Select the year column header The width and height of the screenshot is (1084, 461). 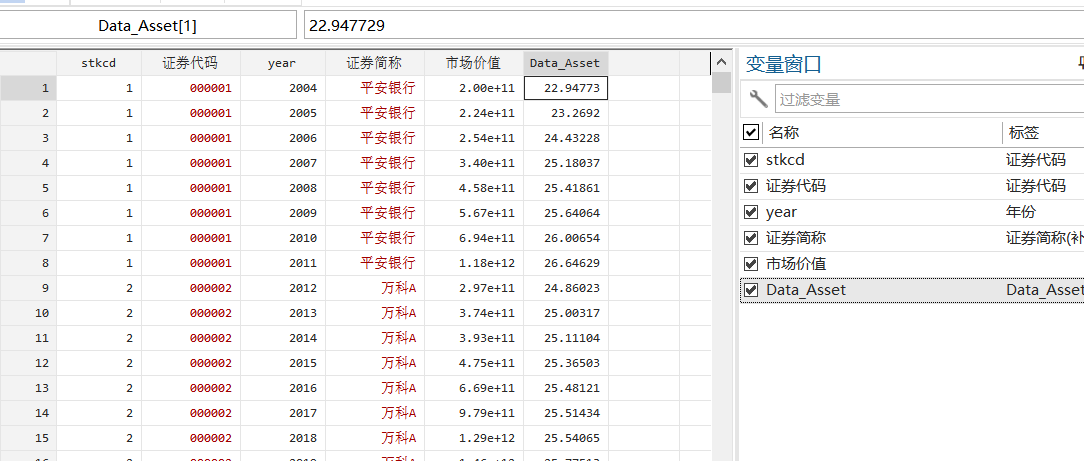pyautogui.click(x=283, y=63)
